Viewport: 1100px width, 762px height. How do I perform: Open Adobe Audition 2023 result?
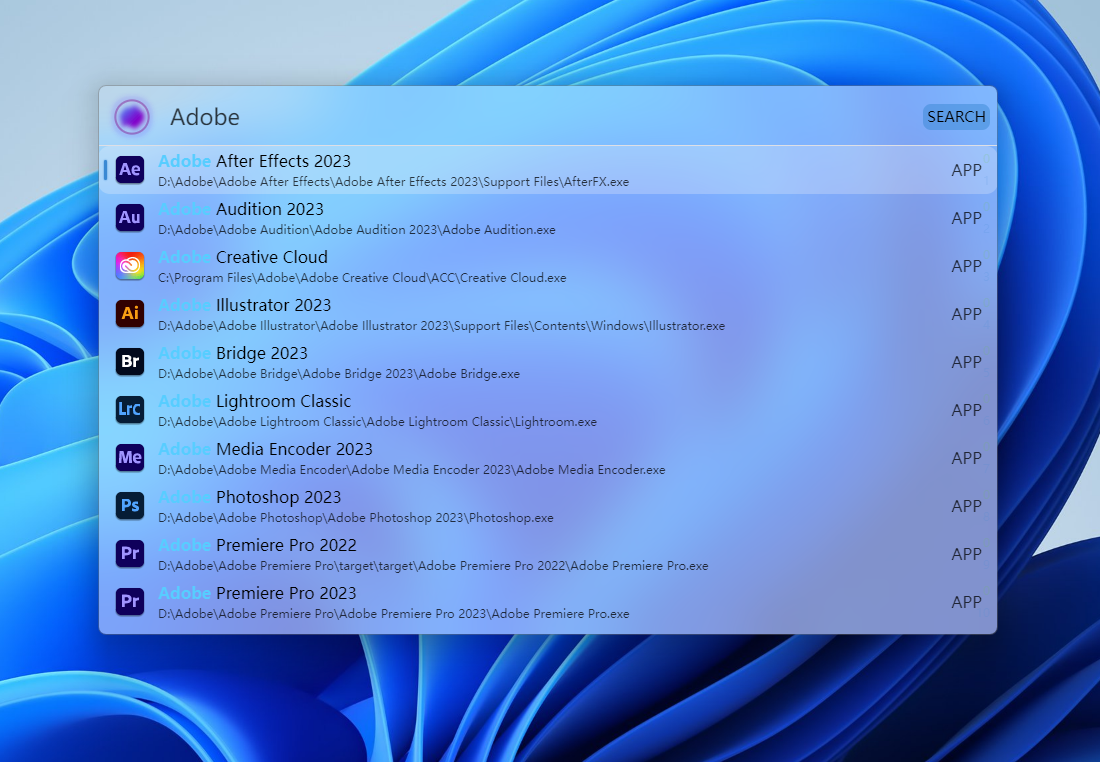(x=548, y=218)
